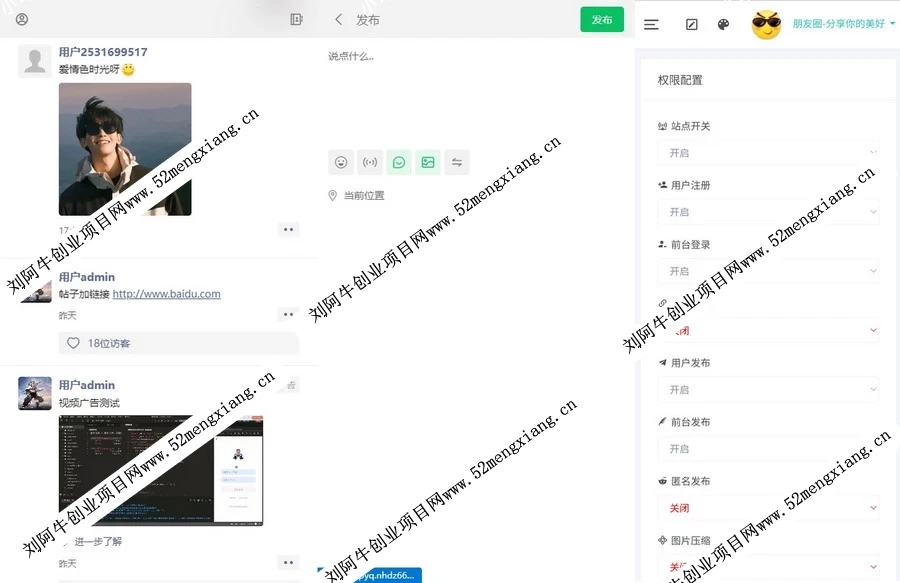Image resolution: width=900 pixels, height=583 pixels.
Task: Select the broadcast signal icon
Action: [x=370, y=162]
